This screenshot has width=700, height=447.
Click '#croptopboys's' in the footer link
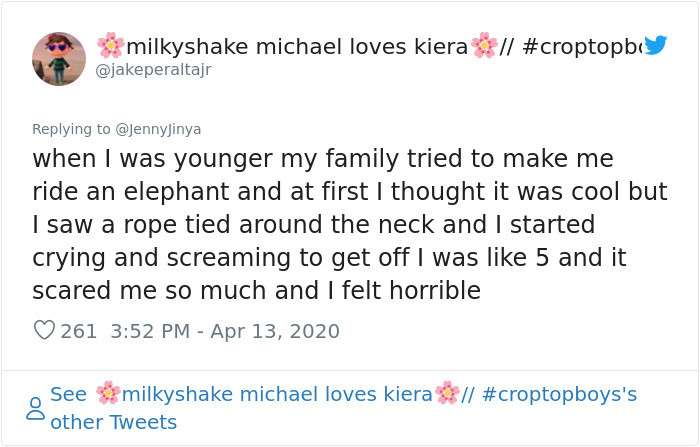click(x=559, y=394)
